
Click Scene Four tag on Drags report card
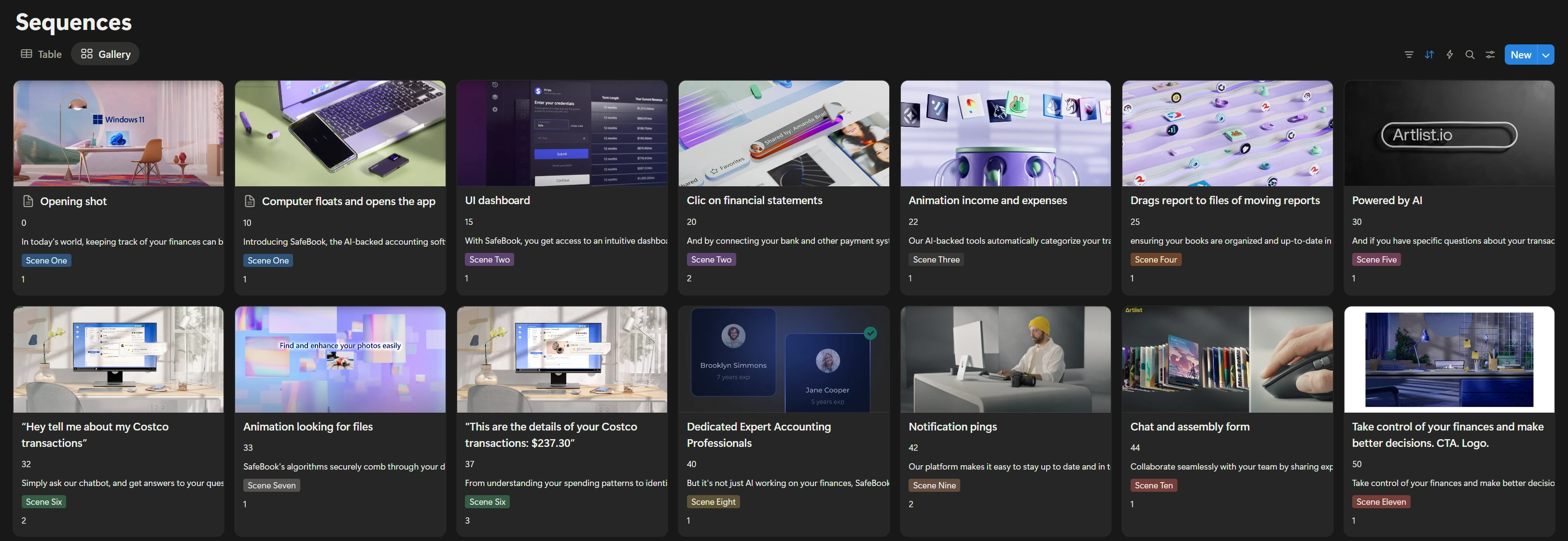pos(1155,260)
